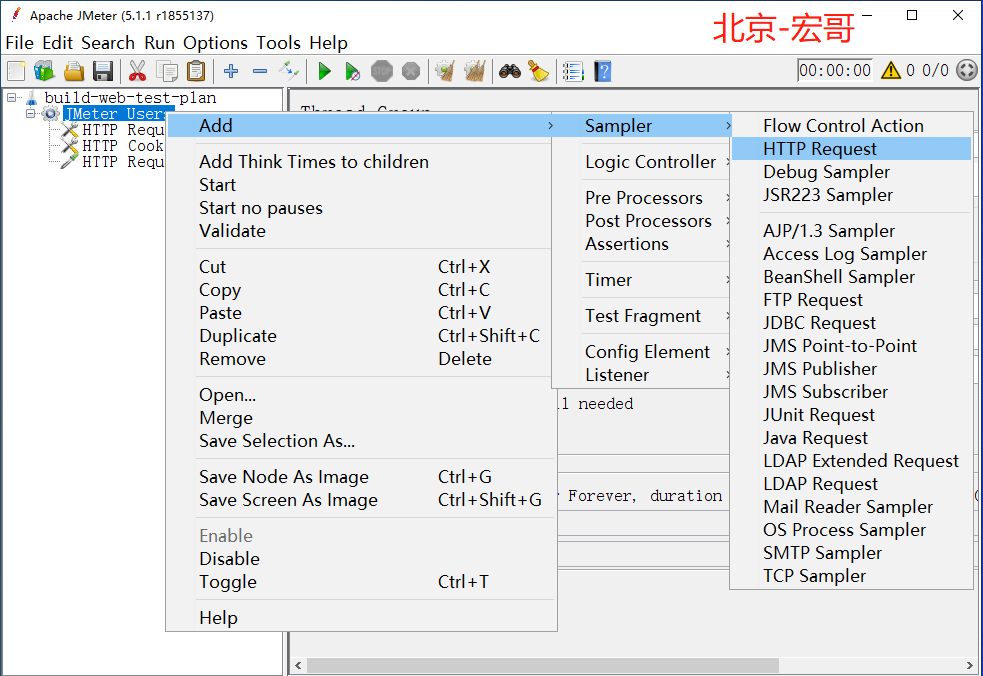
Task: Click the Clear broom toolbar icon
Action: pyautogui.click(x=445, y=71)
